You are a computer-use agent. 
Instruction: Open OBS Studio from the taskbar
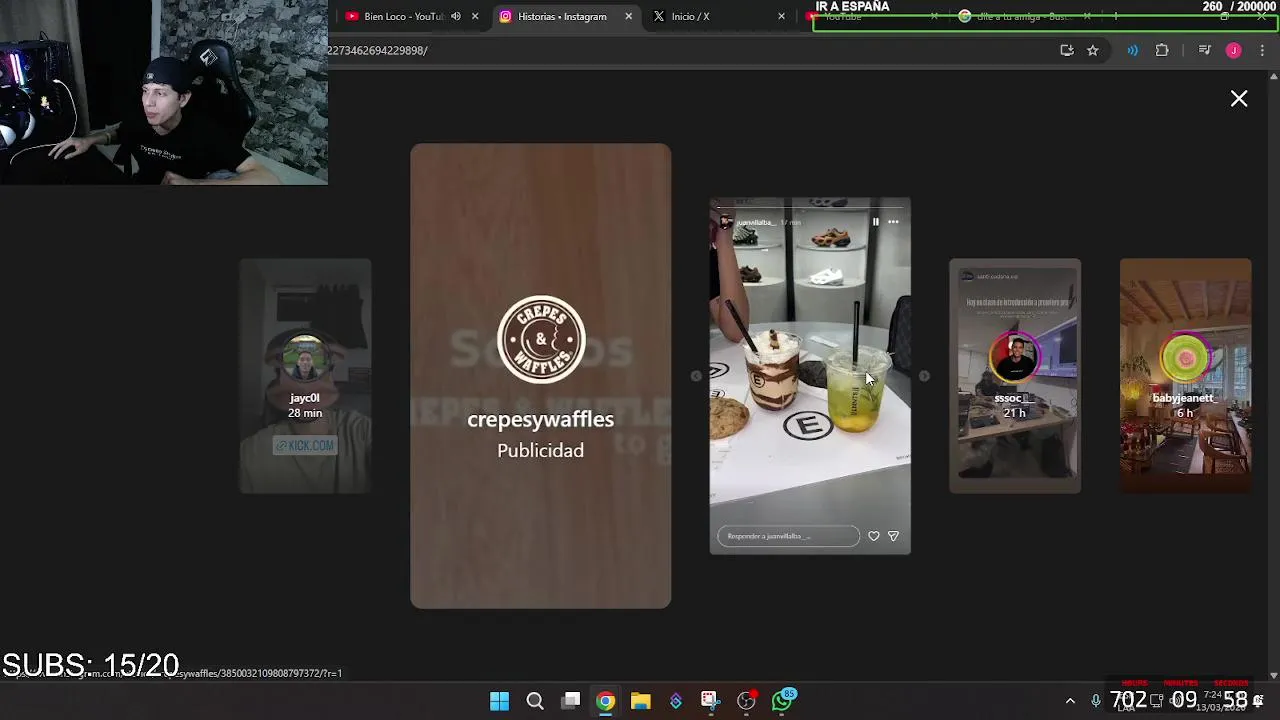click(746, 701)
